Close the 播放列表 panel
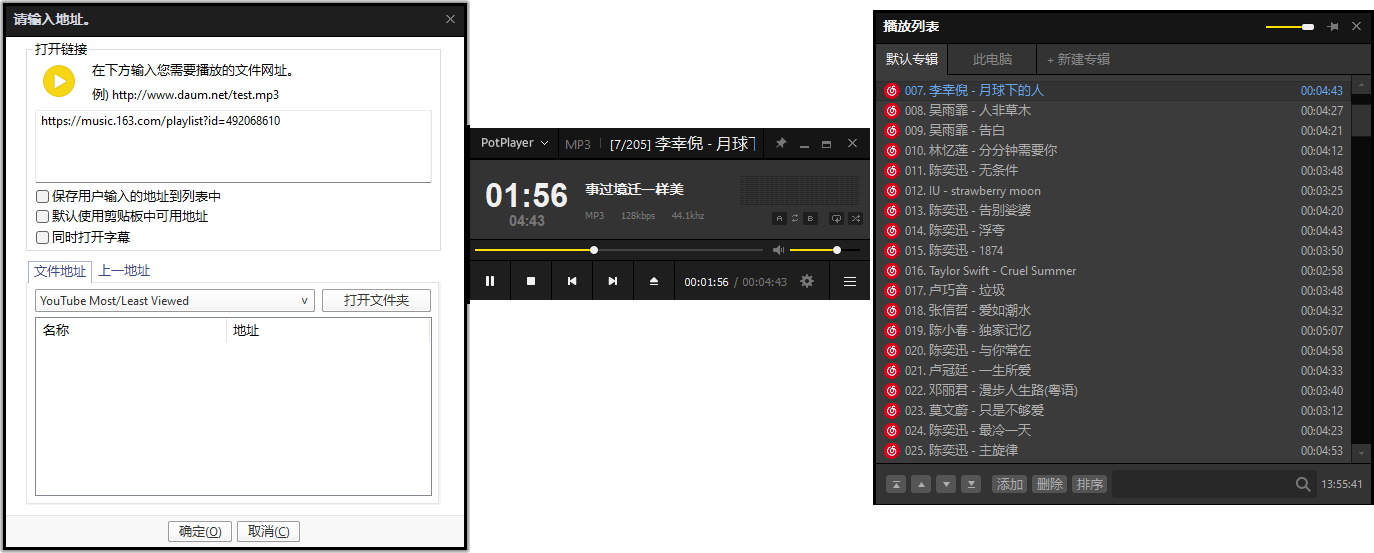This screenshot has height=553, width=1374. pos(1357,27)
